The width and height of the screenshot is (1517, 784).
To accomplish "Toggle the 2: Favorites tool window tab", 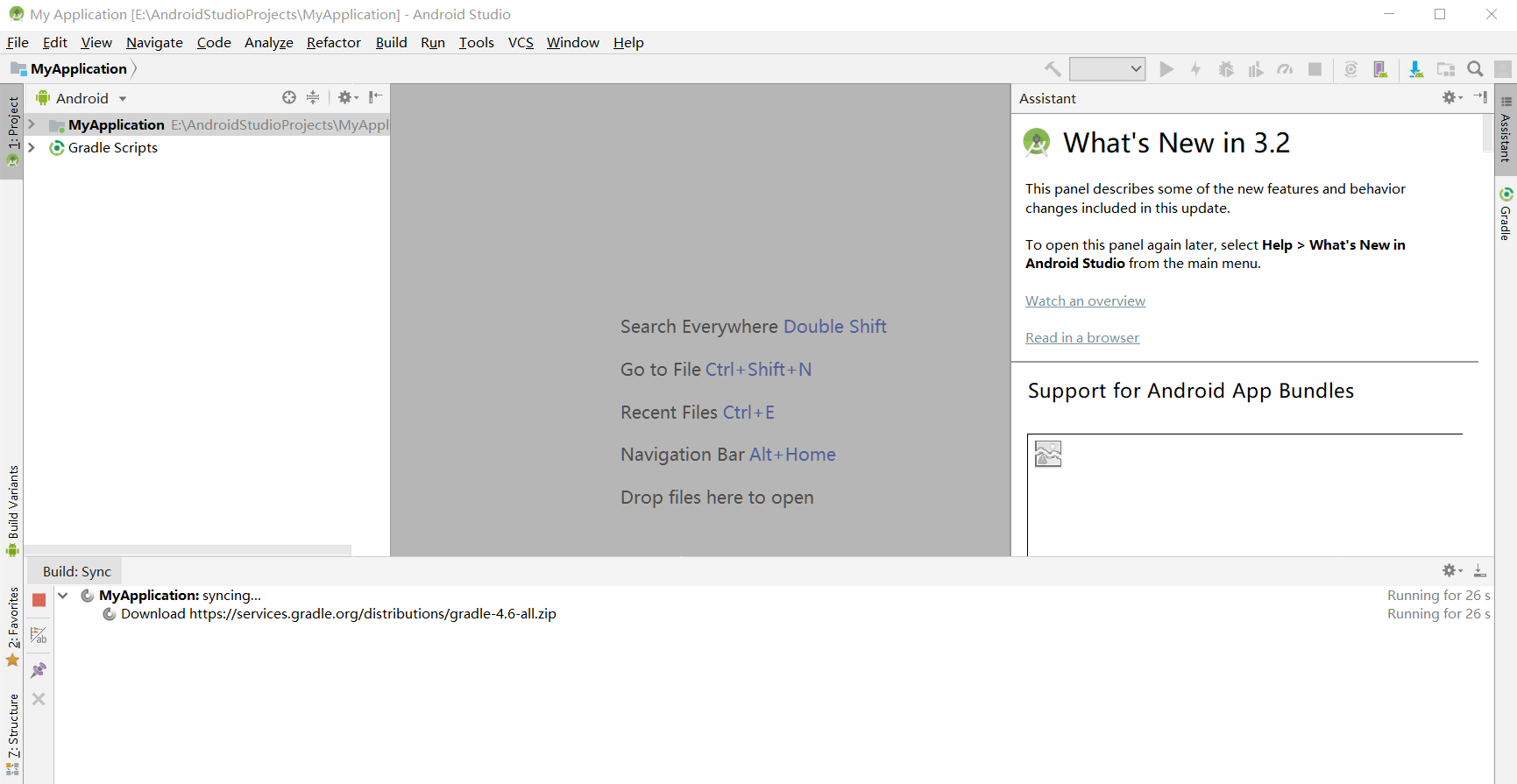I will coord(12,626).
